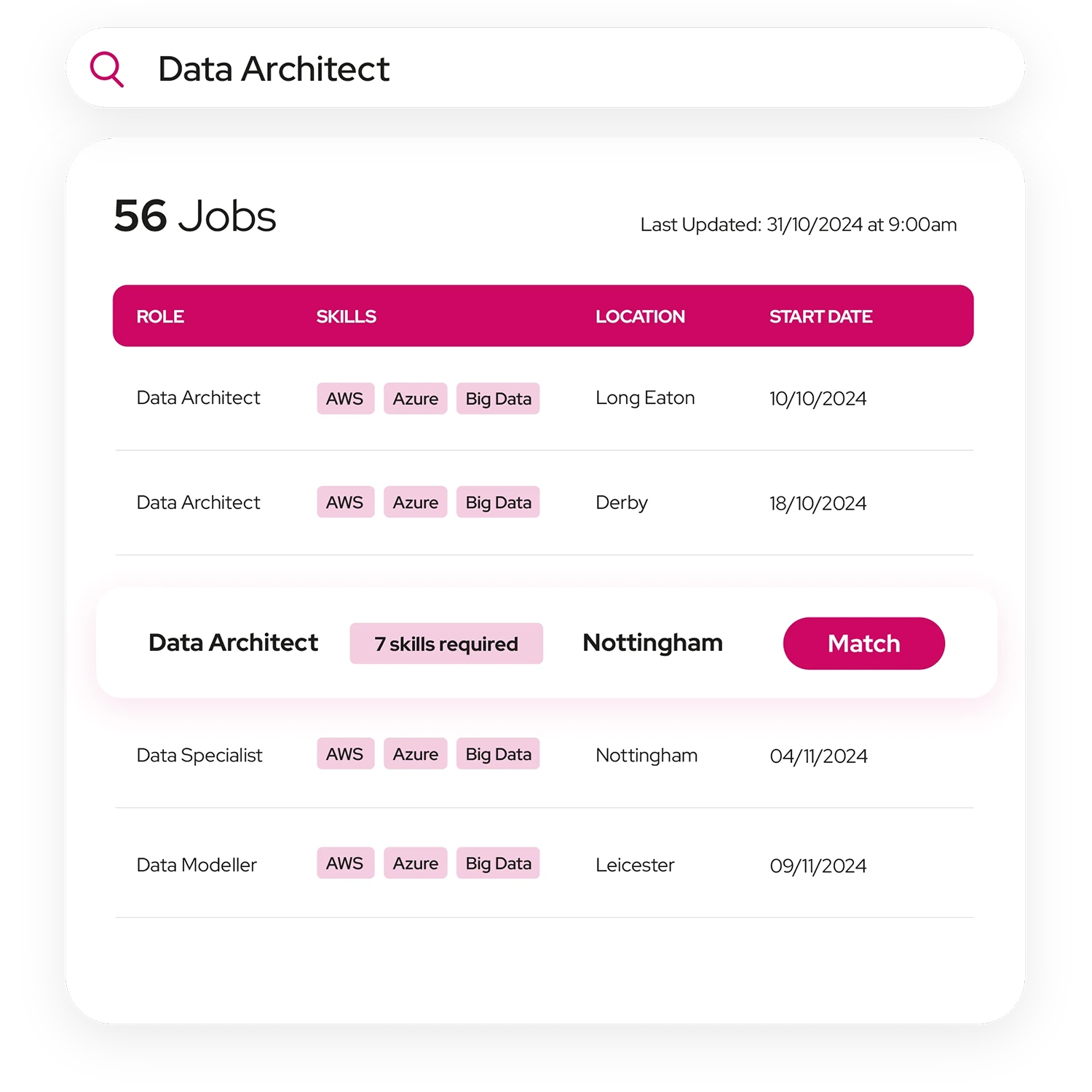1092x1092 pixels.
Task: Sort by the LOCATION column header
Action: click(x=640, y=317)
